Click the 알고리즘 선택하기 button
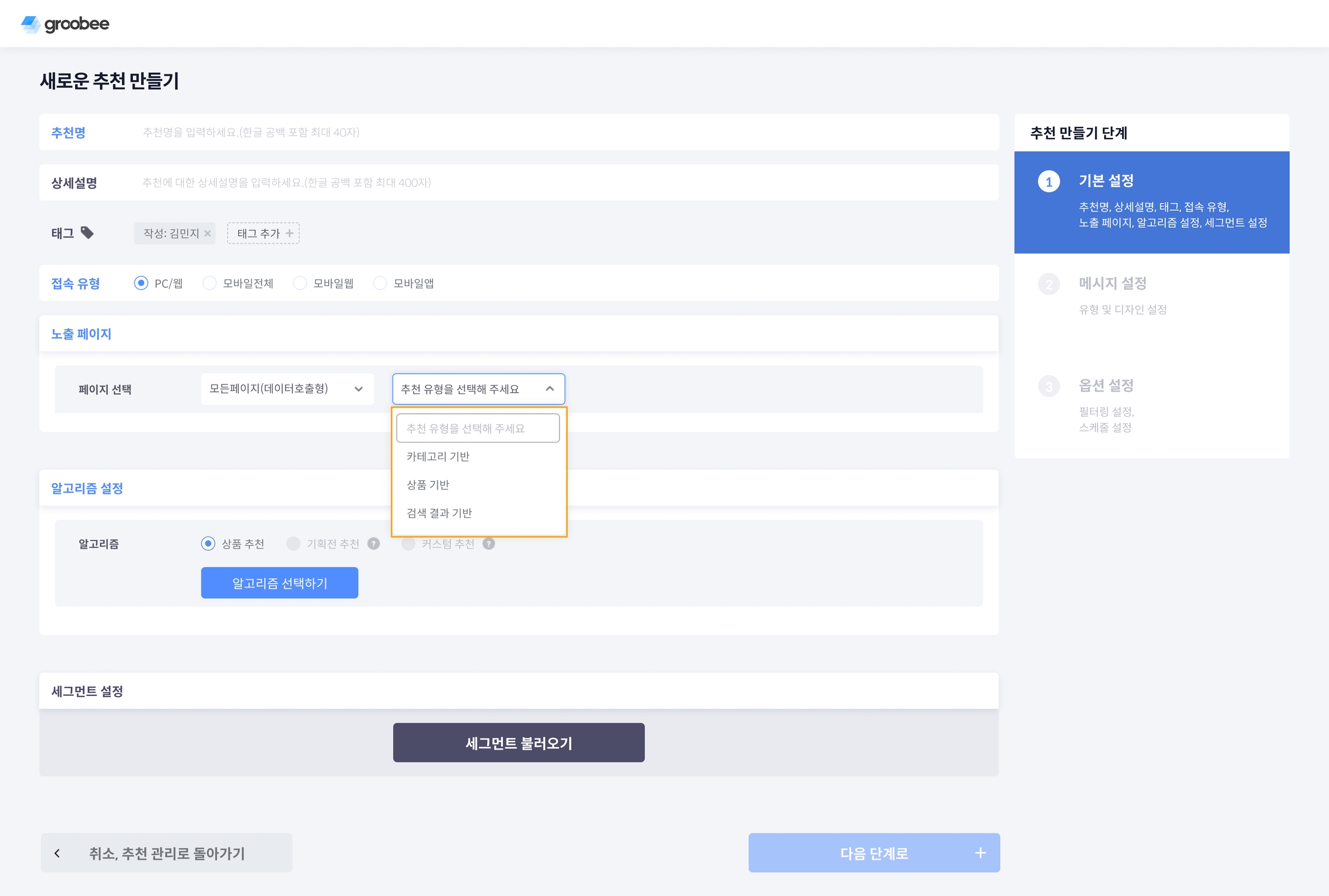Image resolution: width=1329 pixels, height=896 pixels. (x=279, y=583)
